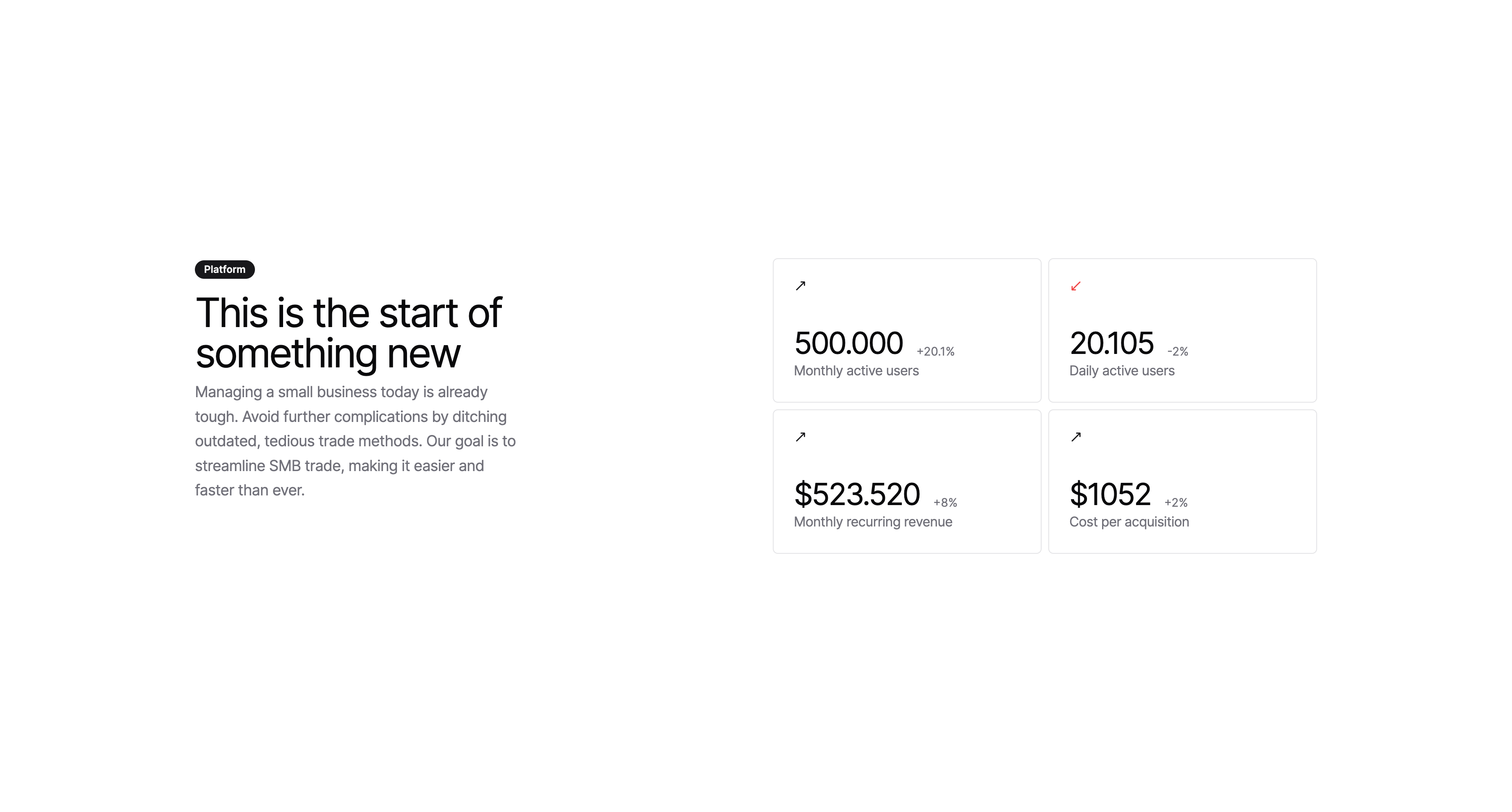The image size is (1512, 812).
Task: Click the upward arrow on Monthly active users card
Action: [x=801, y=286]
